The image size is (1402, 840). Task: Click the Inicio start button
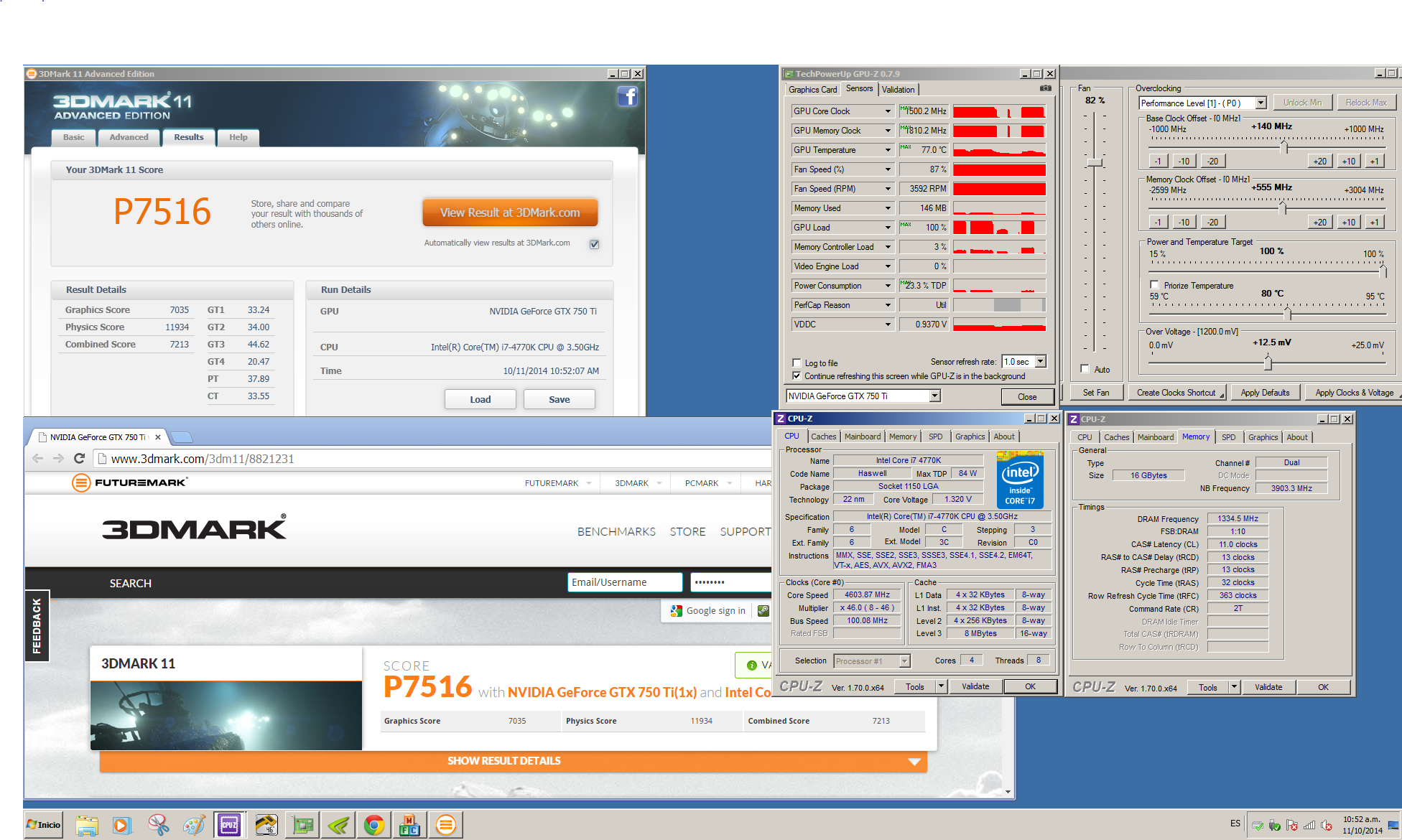pyautogui.click(x=44, y=825)
